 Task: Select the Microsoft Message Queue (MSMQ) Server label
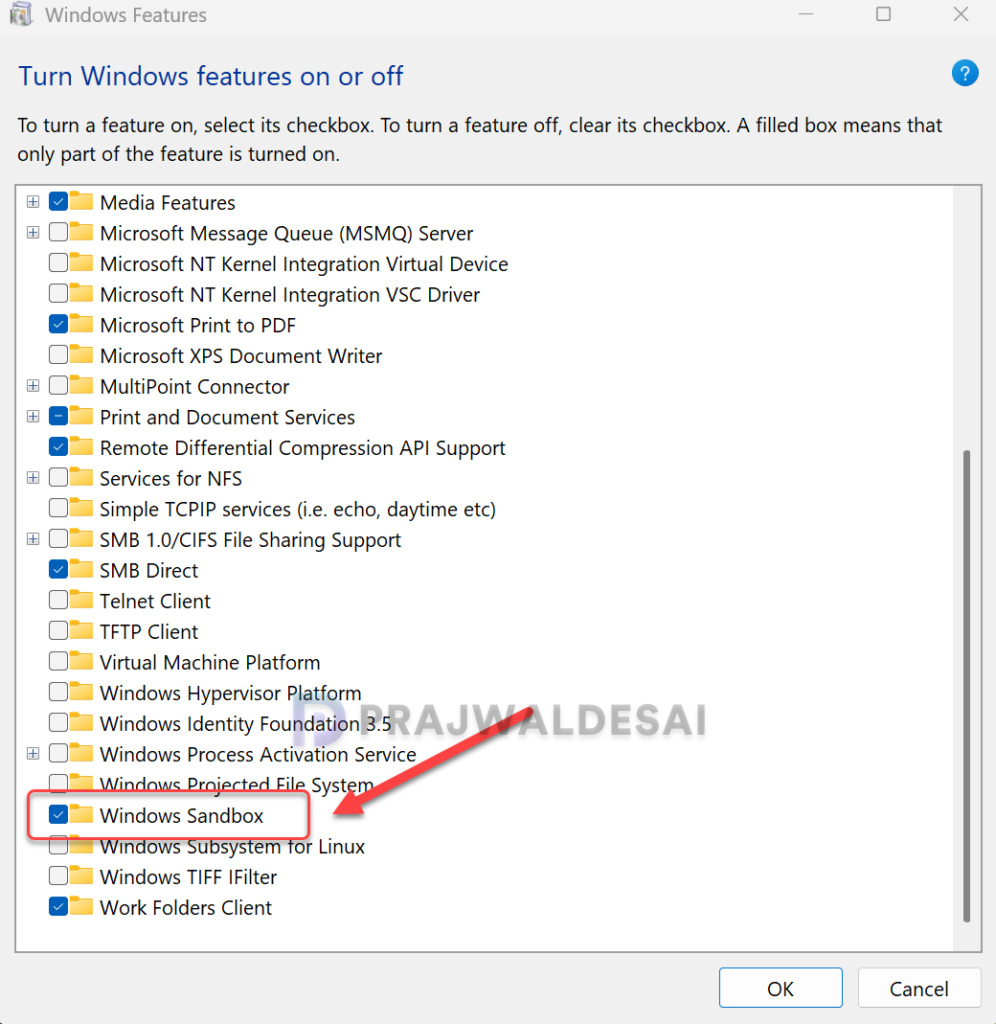286,233
